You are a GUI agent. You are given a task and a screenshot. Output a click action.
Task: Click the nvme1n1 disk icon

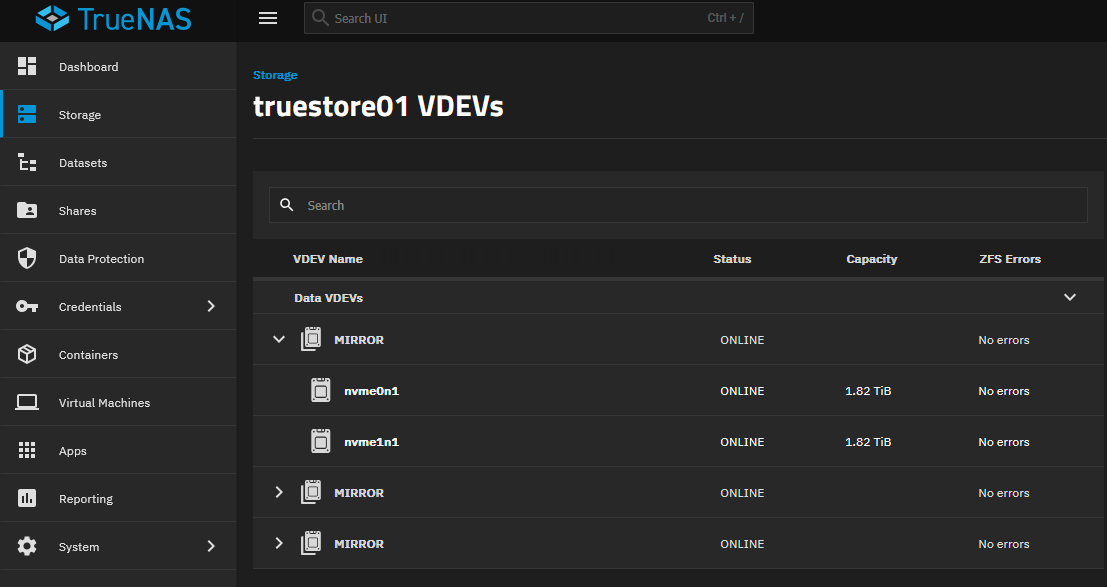pos(321,441)
